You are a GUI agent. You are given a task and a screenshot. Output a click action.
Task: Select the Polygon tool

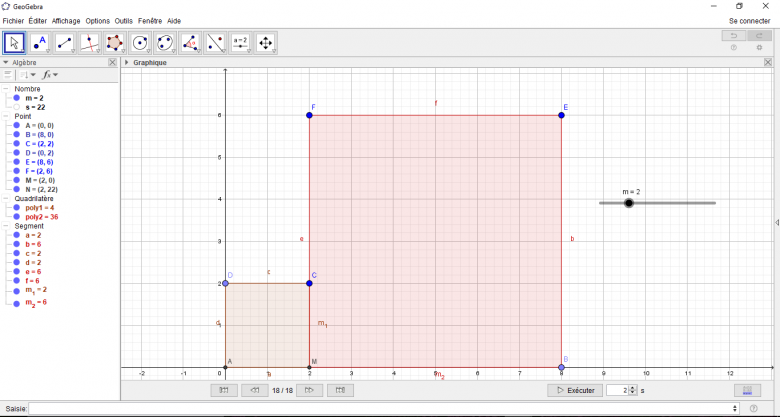(115, 43)
